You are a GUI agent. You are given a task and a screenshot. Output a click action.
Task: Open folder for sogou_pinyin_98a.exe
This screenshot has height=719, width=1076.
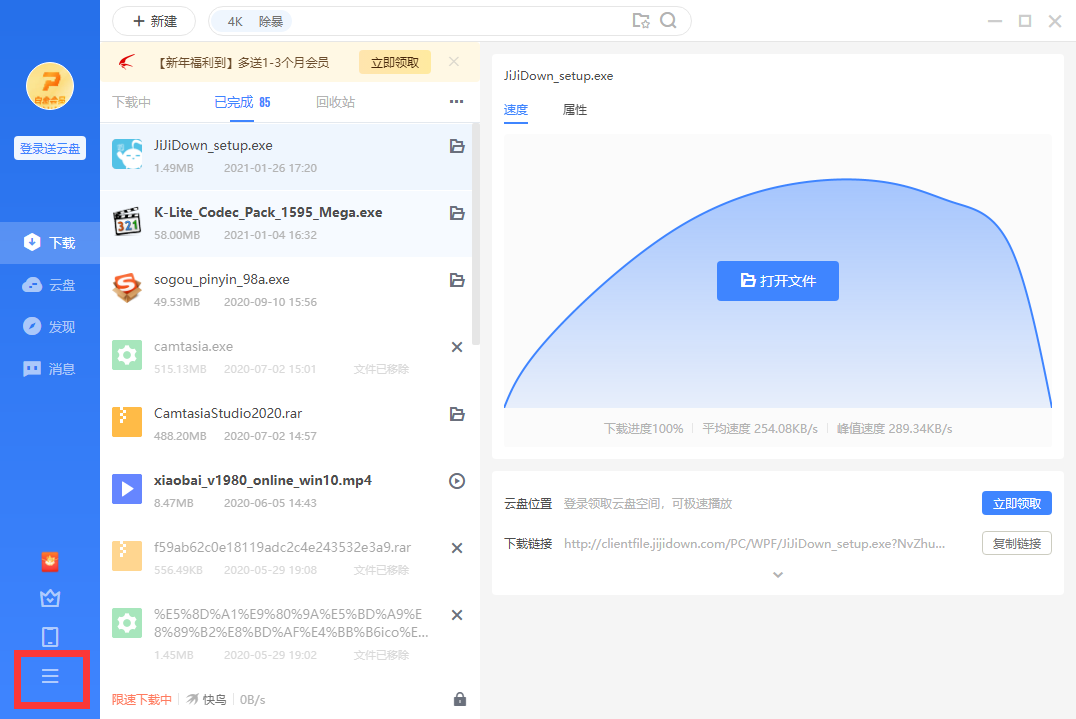[x=457, y=280]
